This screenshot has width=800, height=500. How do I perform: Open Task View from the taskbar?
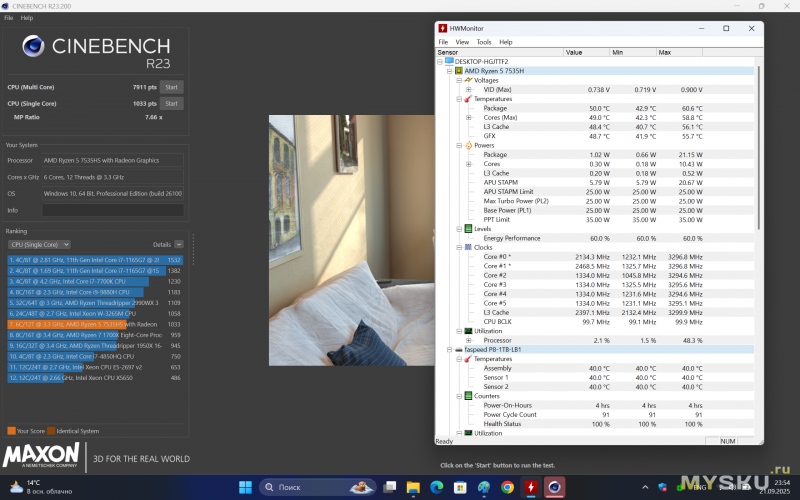click(x=390, y=487)
